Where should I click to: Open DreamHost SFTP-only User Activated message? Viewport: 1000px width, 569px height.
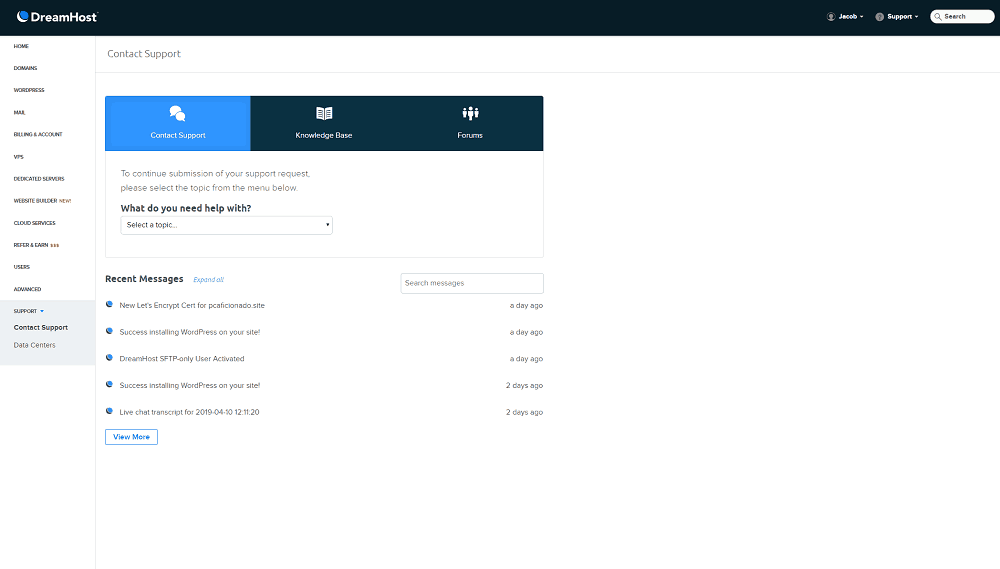[x=182, y=359]
